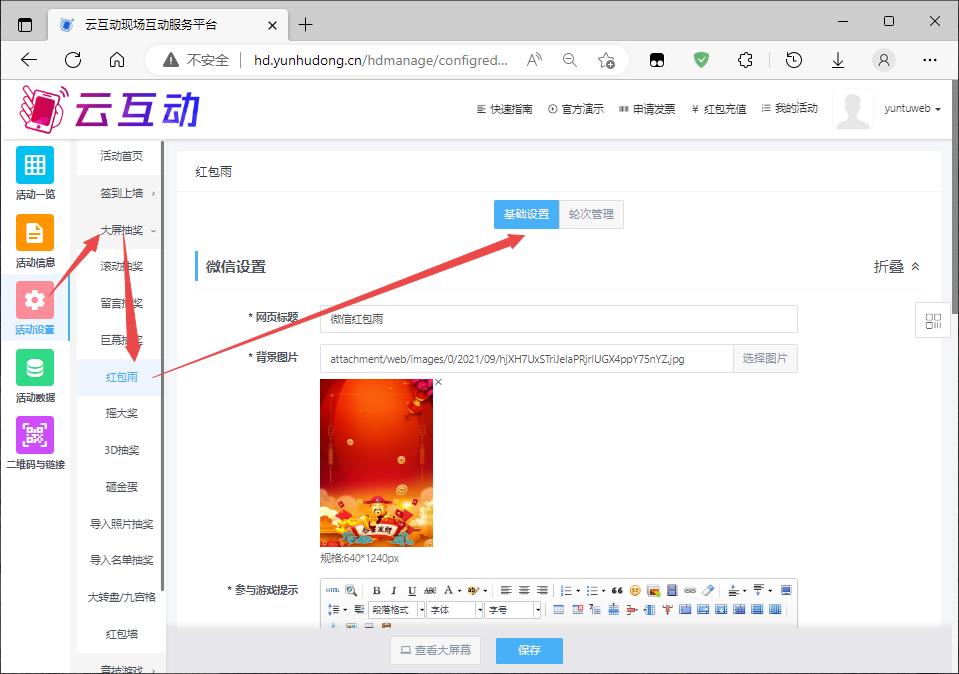Open the 快速指南 link
This screenshot has height=674, width=959.
(x=505, y=109)
